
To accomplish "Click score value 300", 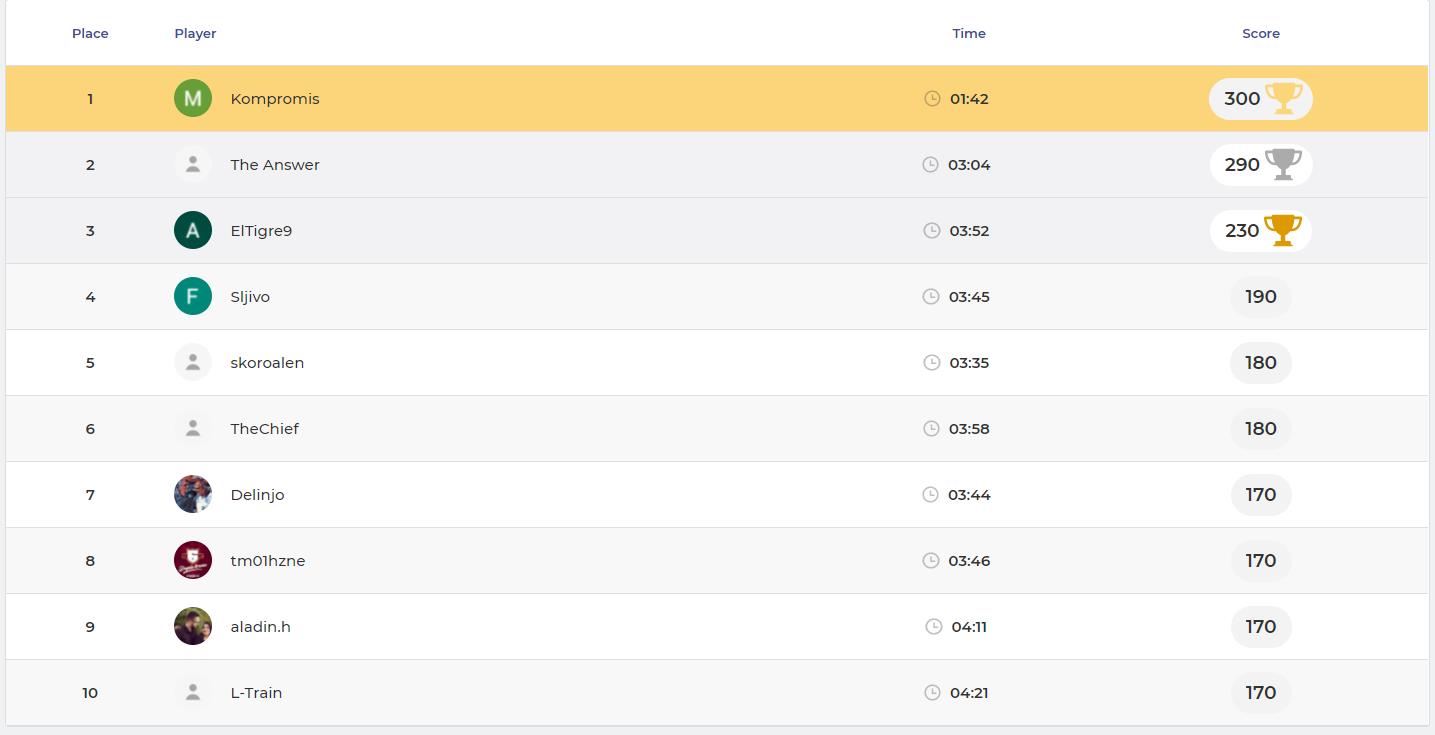I will pyautogui.click(x=1242, y=98).
